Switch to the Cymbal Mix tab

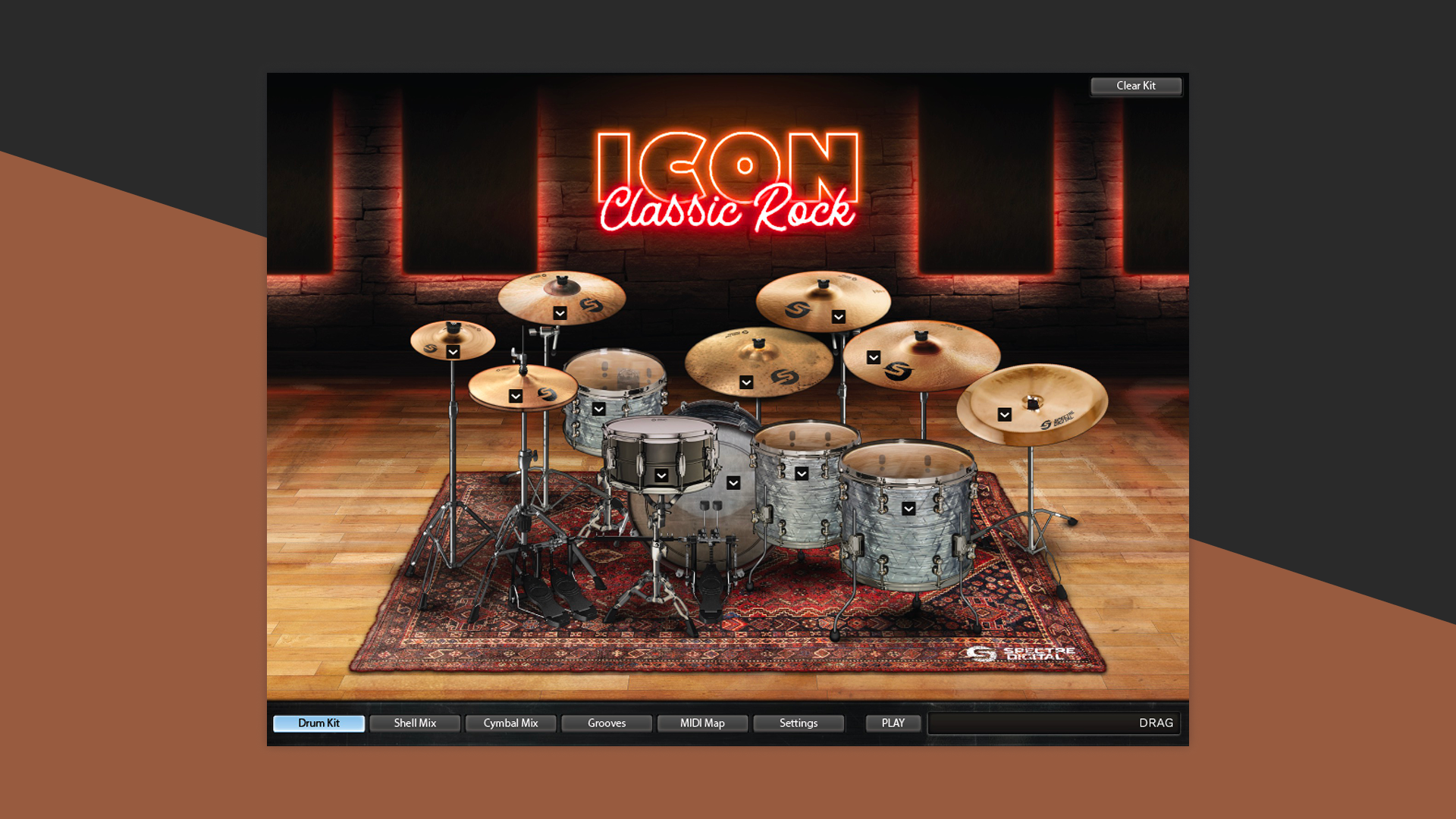coord(510,723)
